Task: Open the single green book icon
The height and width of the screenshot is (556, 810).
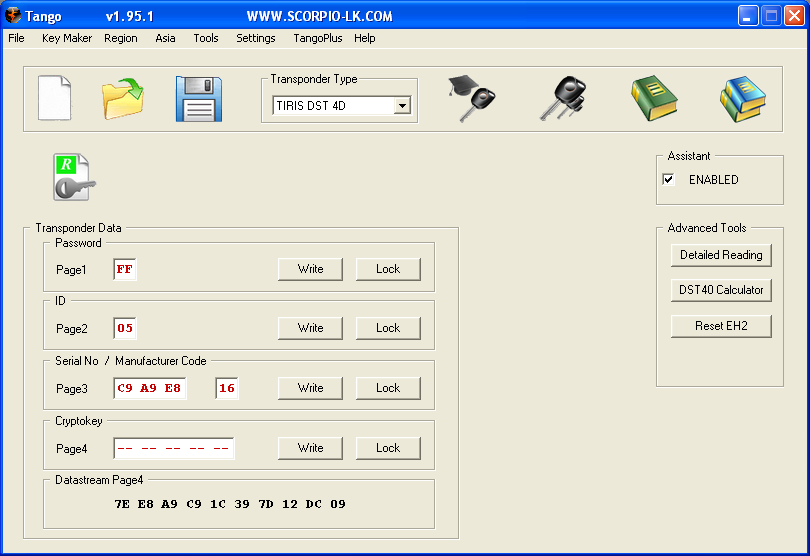Action: 654,98
